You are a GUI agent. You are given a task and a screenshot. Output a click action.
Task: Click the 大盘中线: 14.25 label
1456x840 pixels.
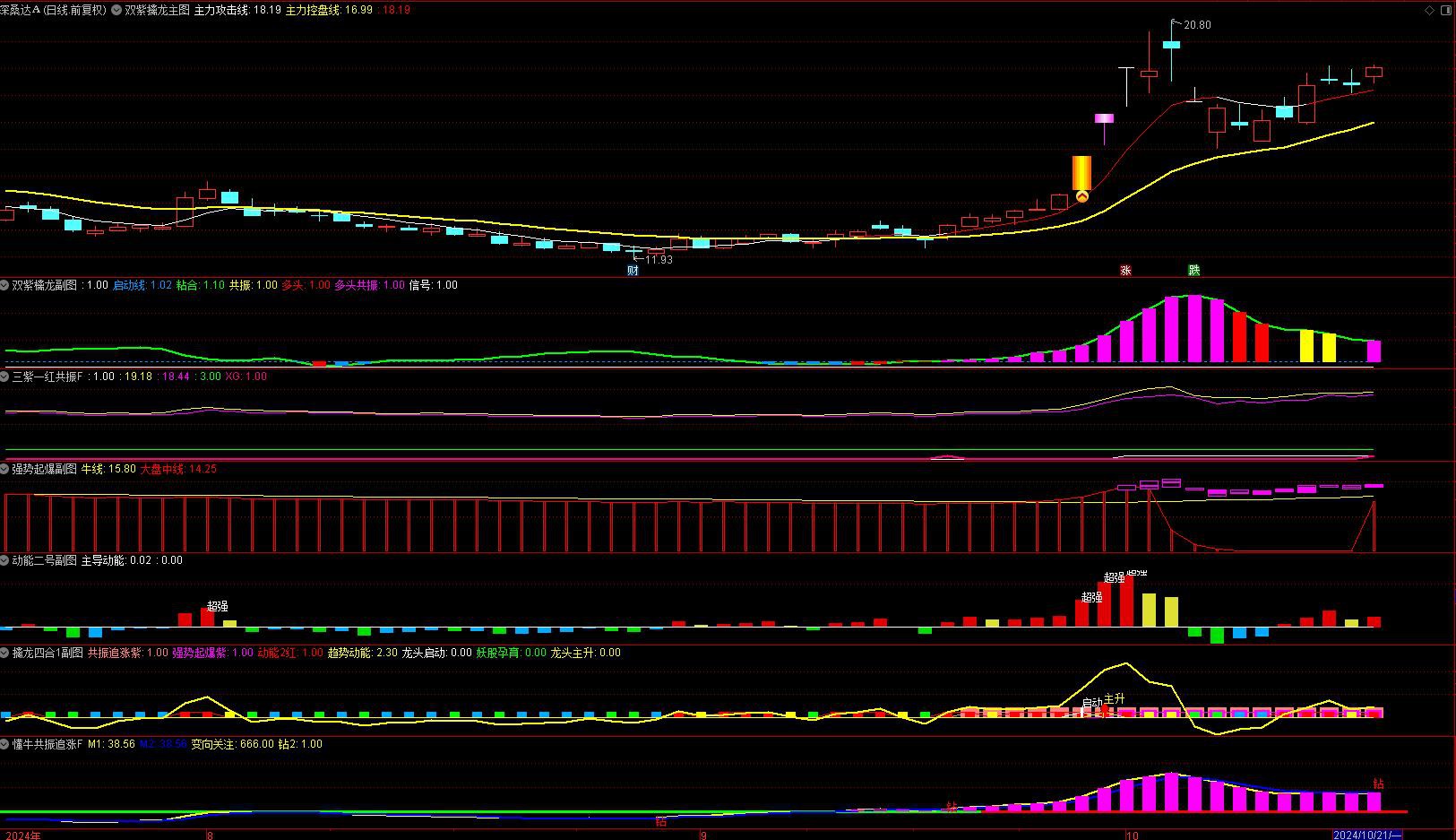[x=178, y=469]
